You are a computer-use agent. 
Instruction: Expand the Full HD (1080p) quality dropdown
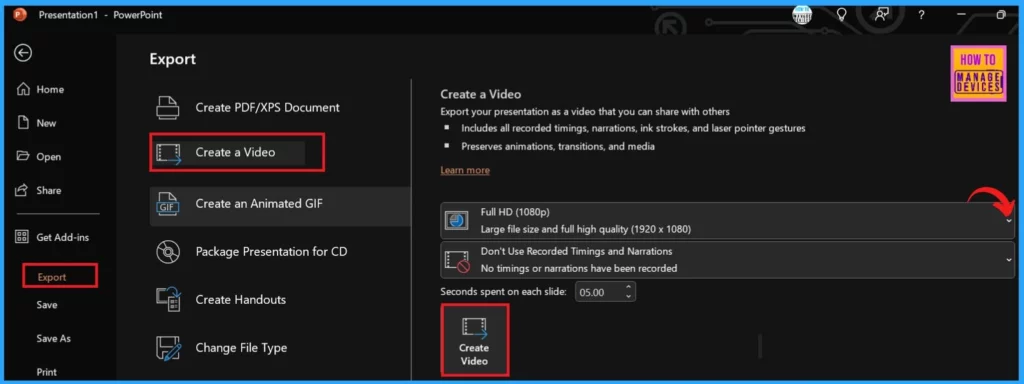click(x=728, y=221)
